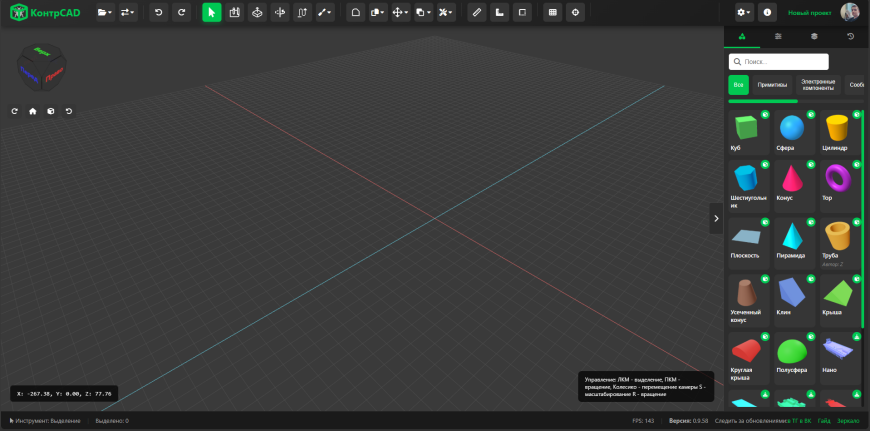Screen dimensions: 870x431
Task: Add the Куб shape
Action: [x=749, y=132]
